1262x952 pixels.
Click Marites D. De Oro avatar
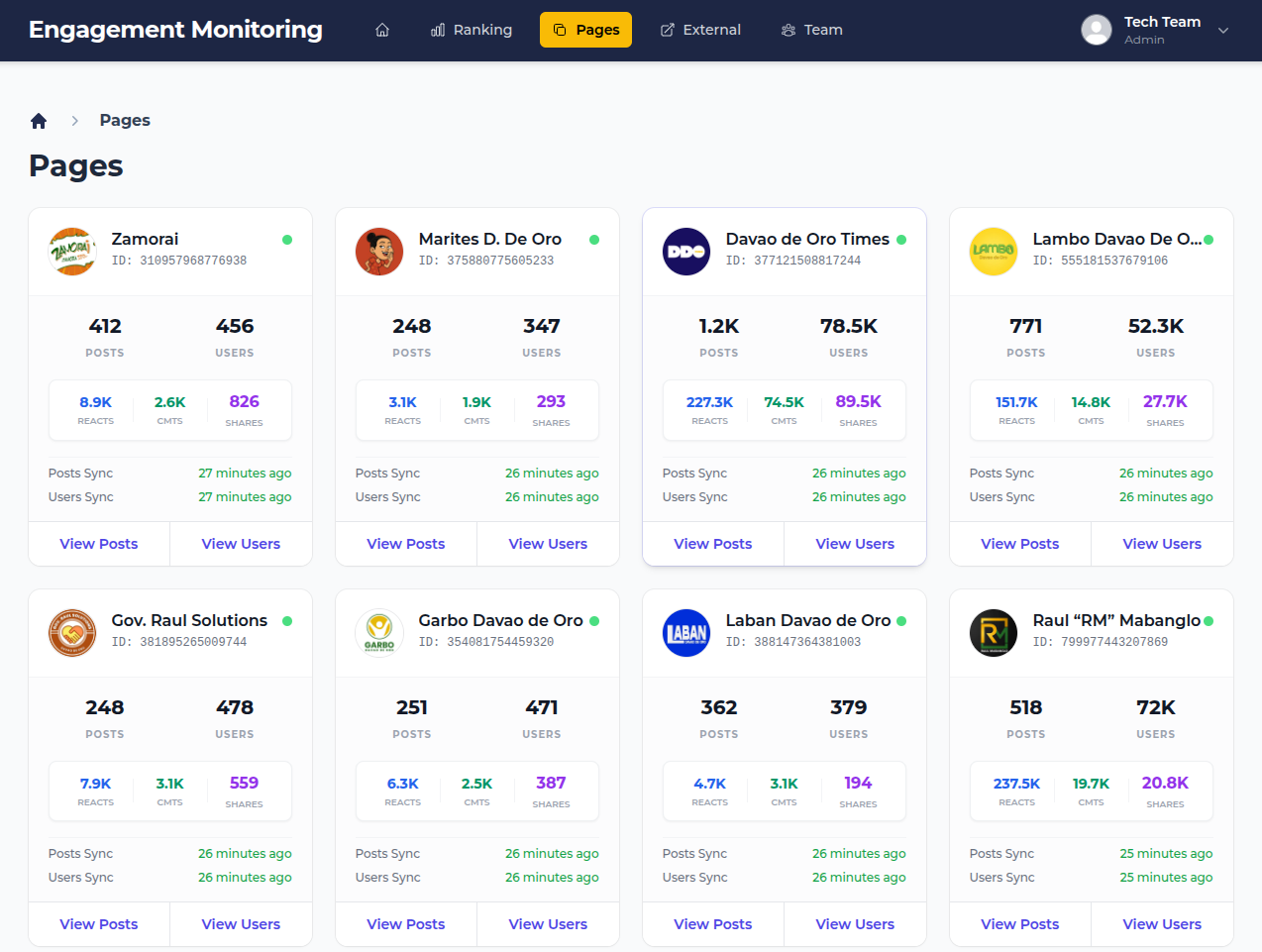379,252
